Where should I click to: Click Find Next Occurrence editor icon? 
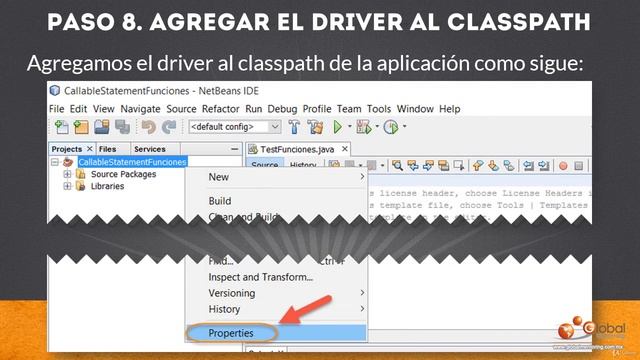coord(428,165)
